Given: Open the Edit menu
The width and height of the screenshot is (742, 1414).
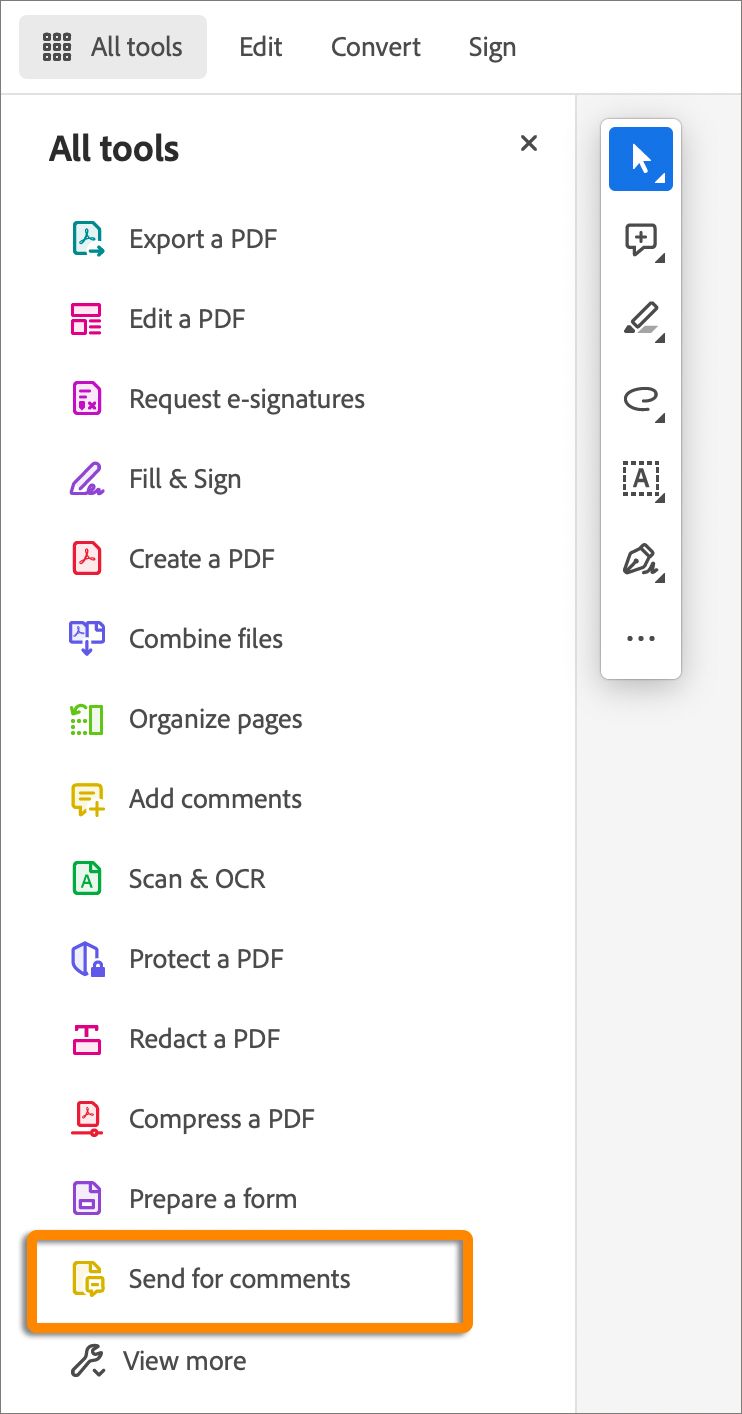Looking at the screenshot, I should pyautogui.click(x=260, y=46).
